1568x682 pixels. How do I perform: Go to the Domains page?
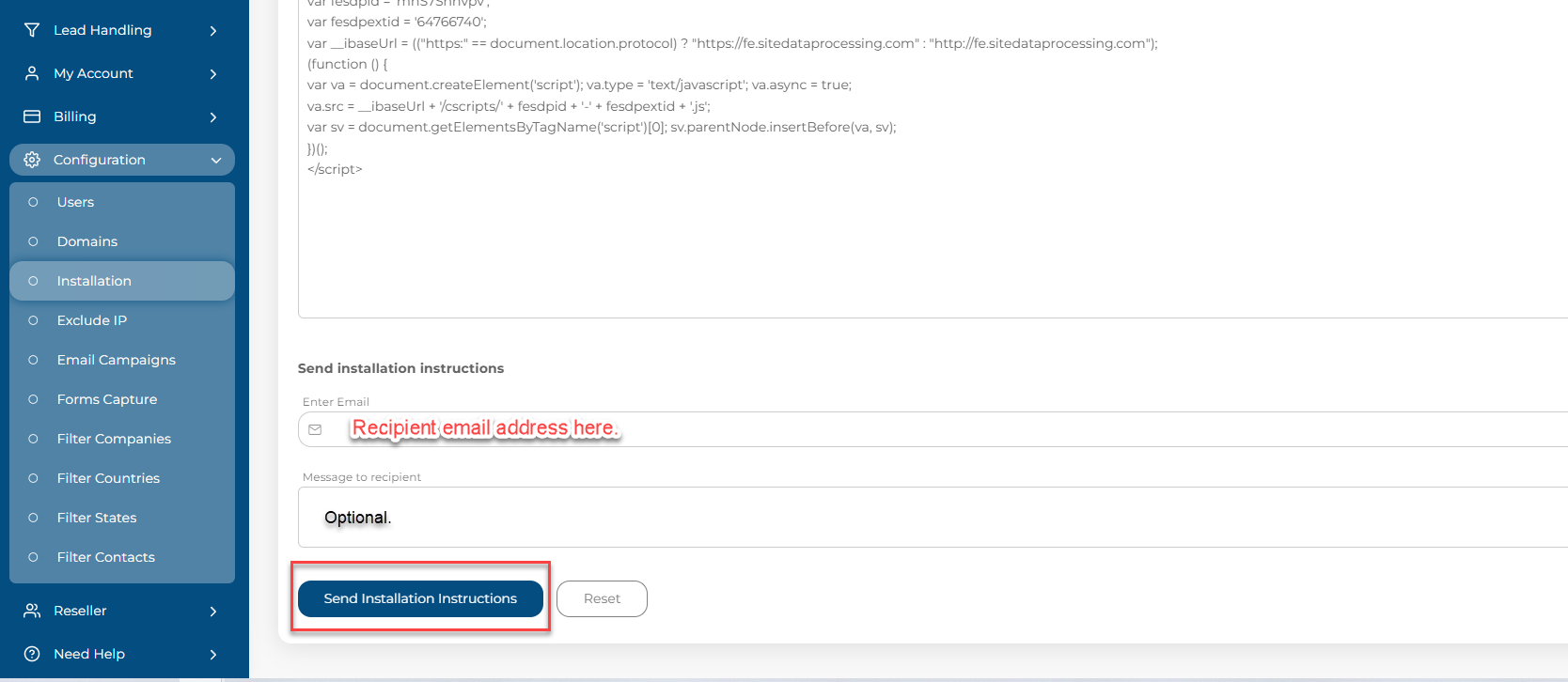pos(122,241)
